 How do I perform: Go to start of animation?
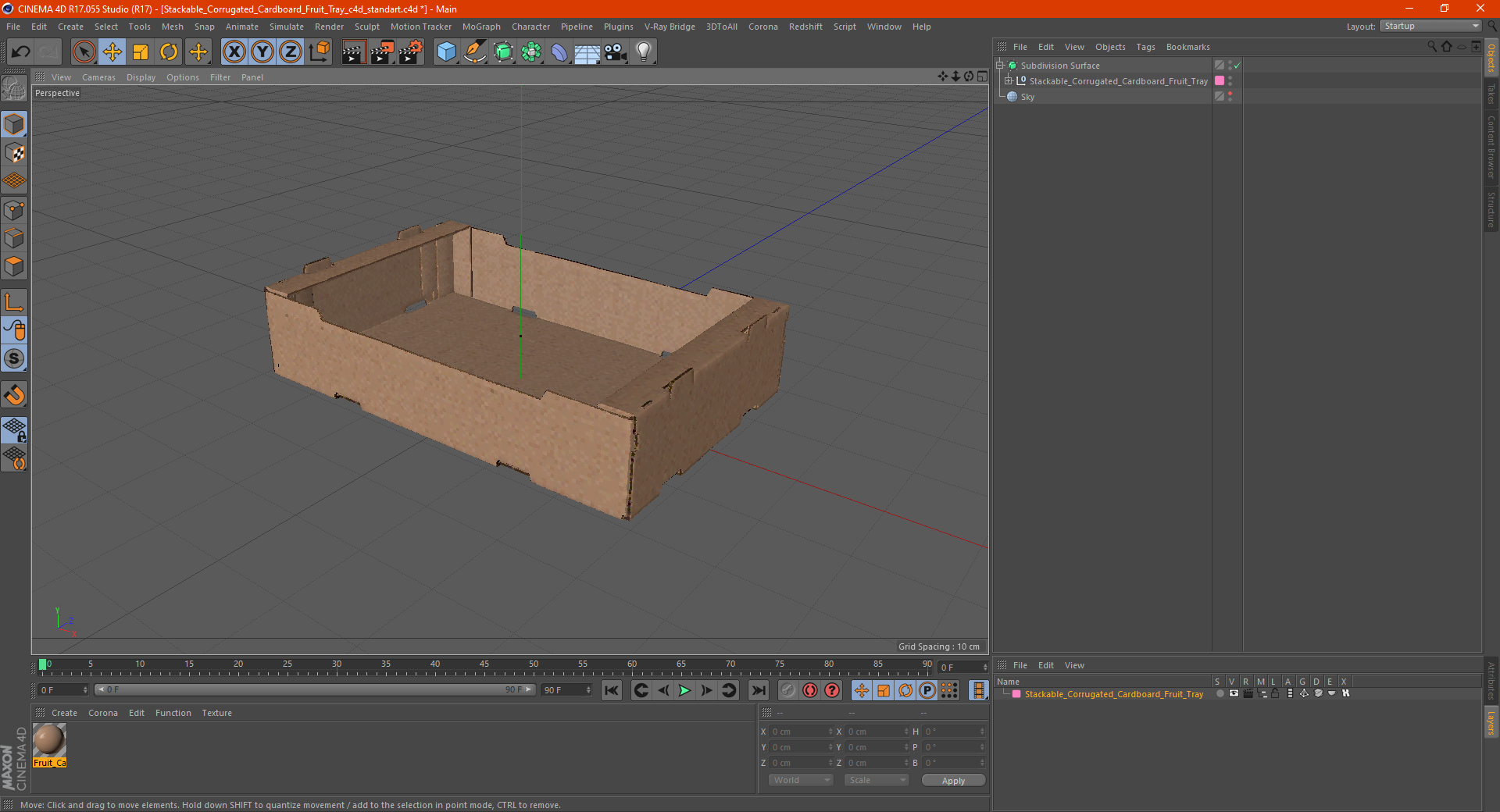pos(612,690)
